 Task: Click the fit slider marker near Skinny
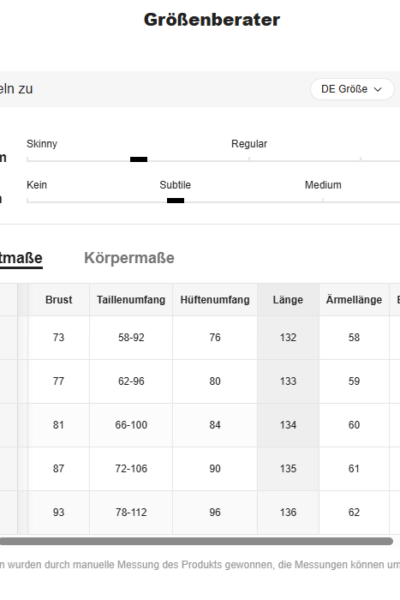tap(139, 159)
